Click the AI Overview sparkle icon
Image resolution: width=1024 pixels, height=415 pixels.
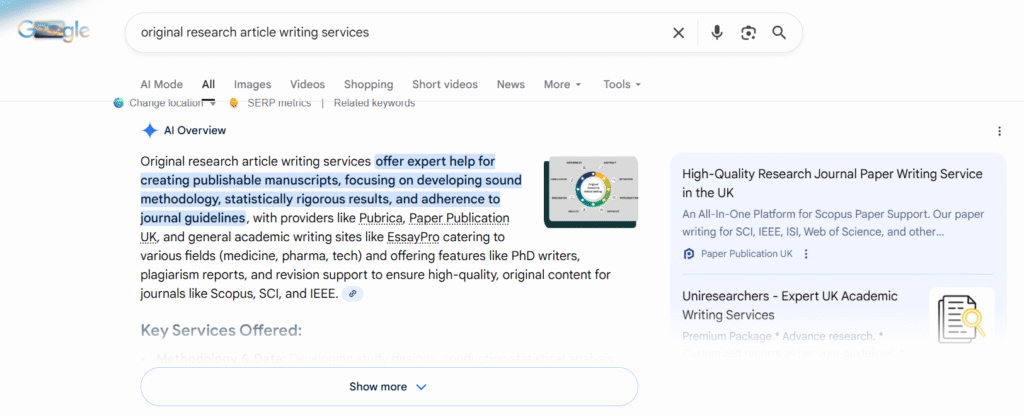[x=149, y=130]
